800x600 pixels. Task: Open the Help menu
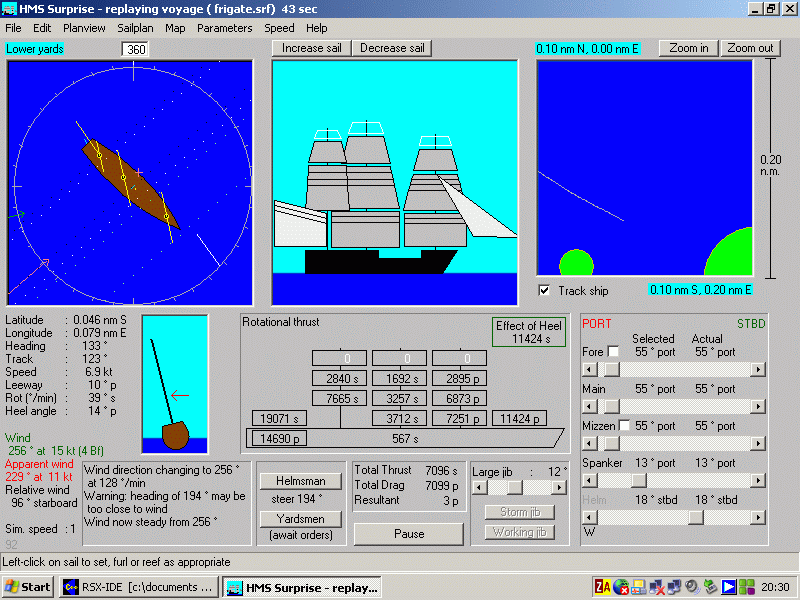[316, 28]
